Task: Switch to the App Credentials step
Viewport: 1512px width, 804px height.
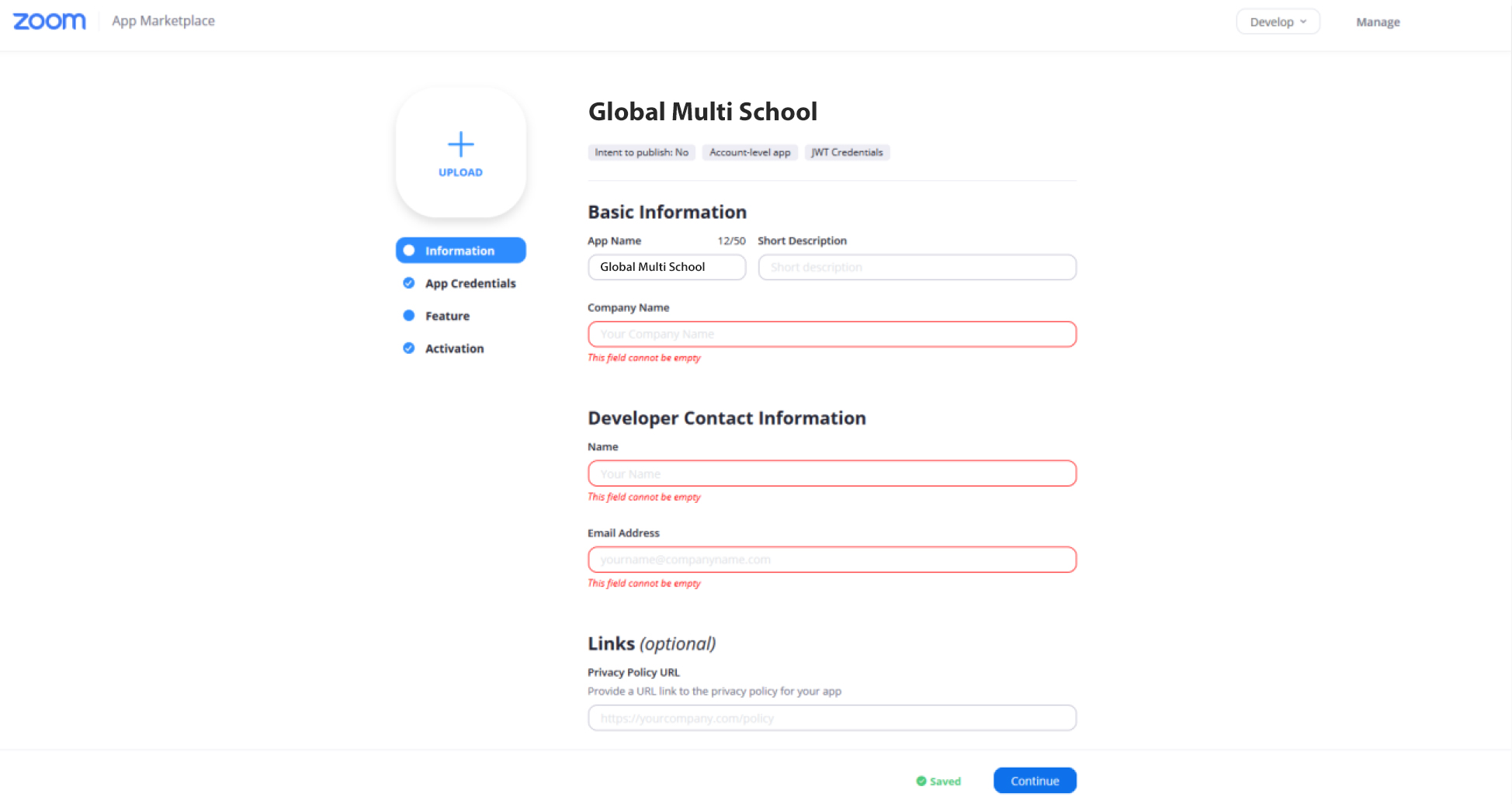Action: tap(470, 283)
